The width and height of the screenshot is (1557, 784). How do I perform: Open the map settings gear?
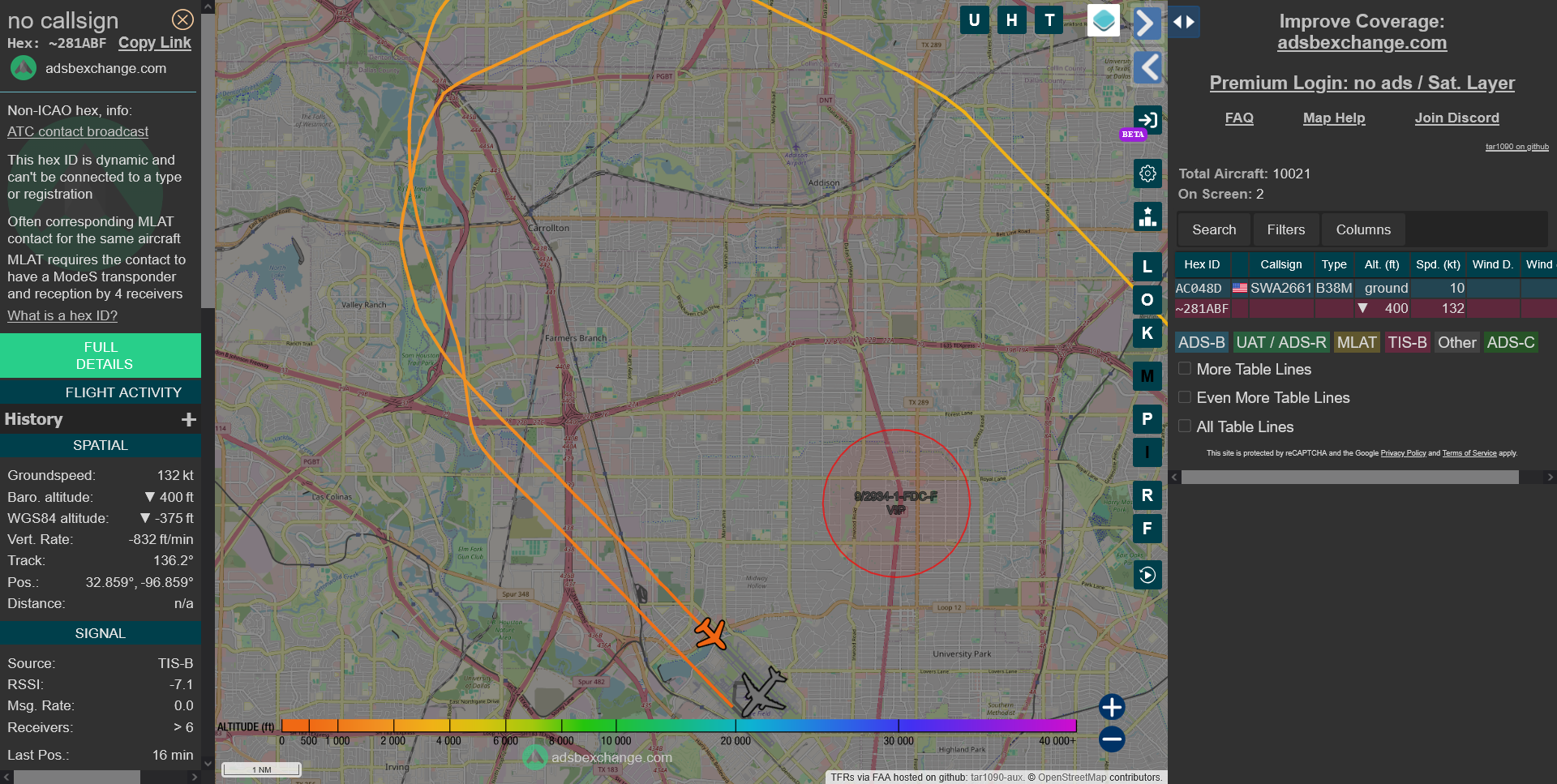coord(1147,174)
